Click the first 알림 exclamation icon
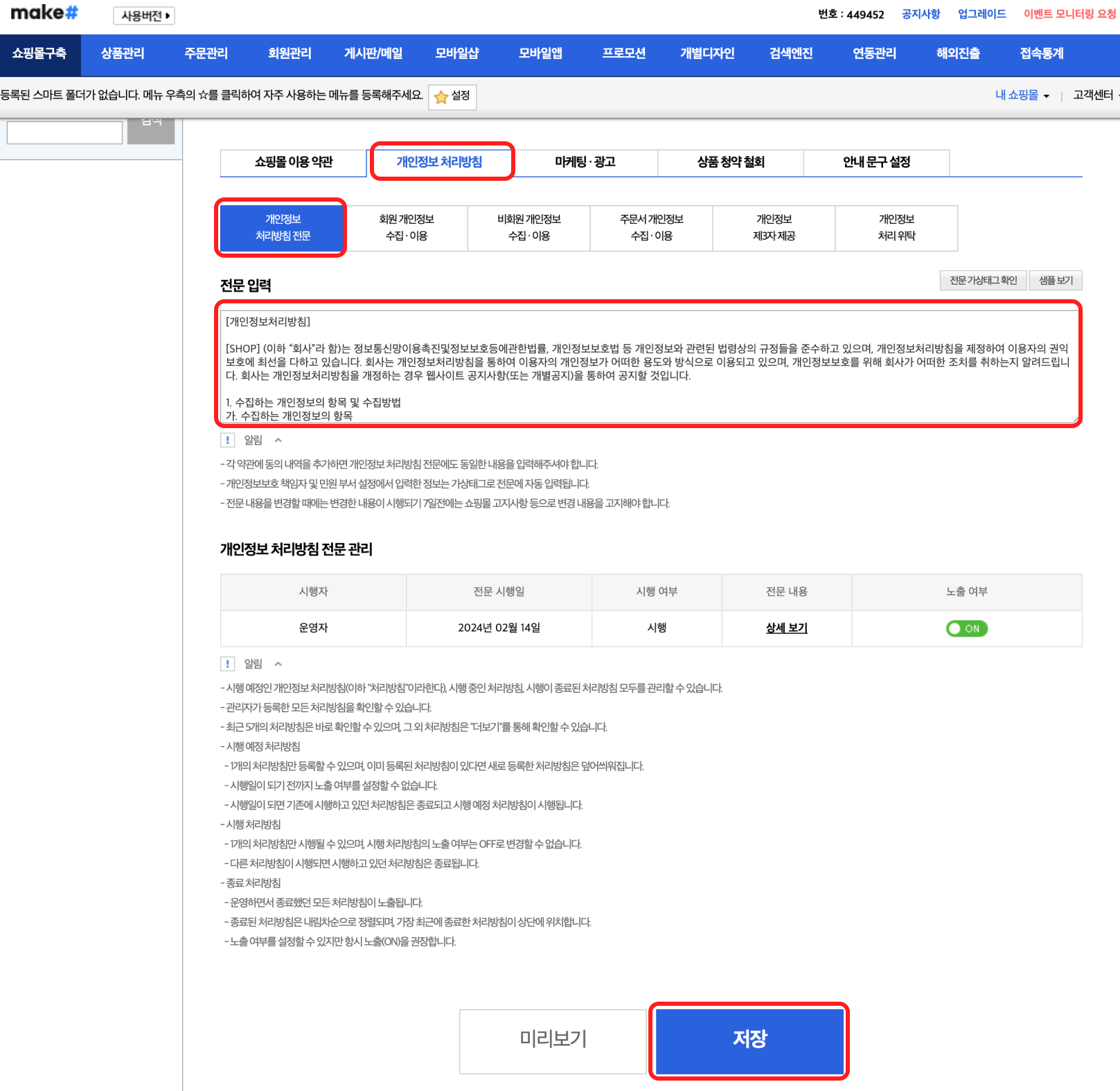1120x1091 pixels. (x=227, y=440)
